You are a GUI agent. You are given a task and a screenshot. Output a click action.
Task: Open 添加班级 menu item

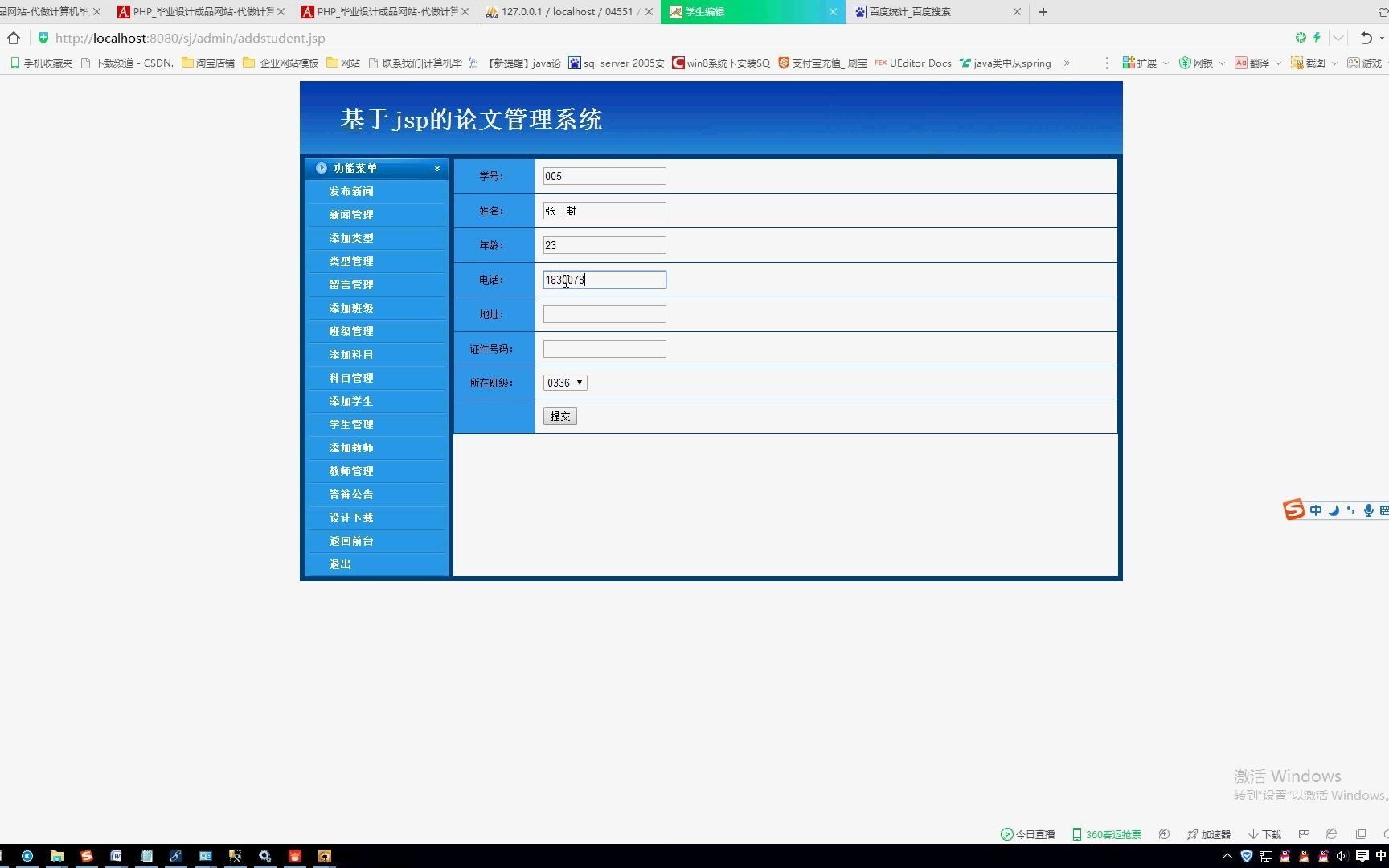tap(351, 308)
